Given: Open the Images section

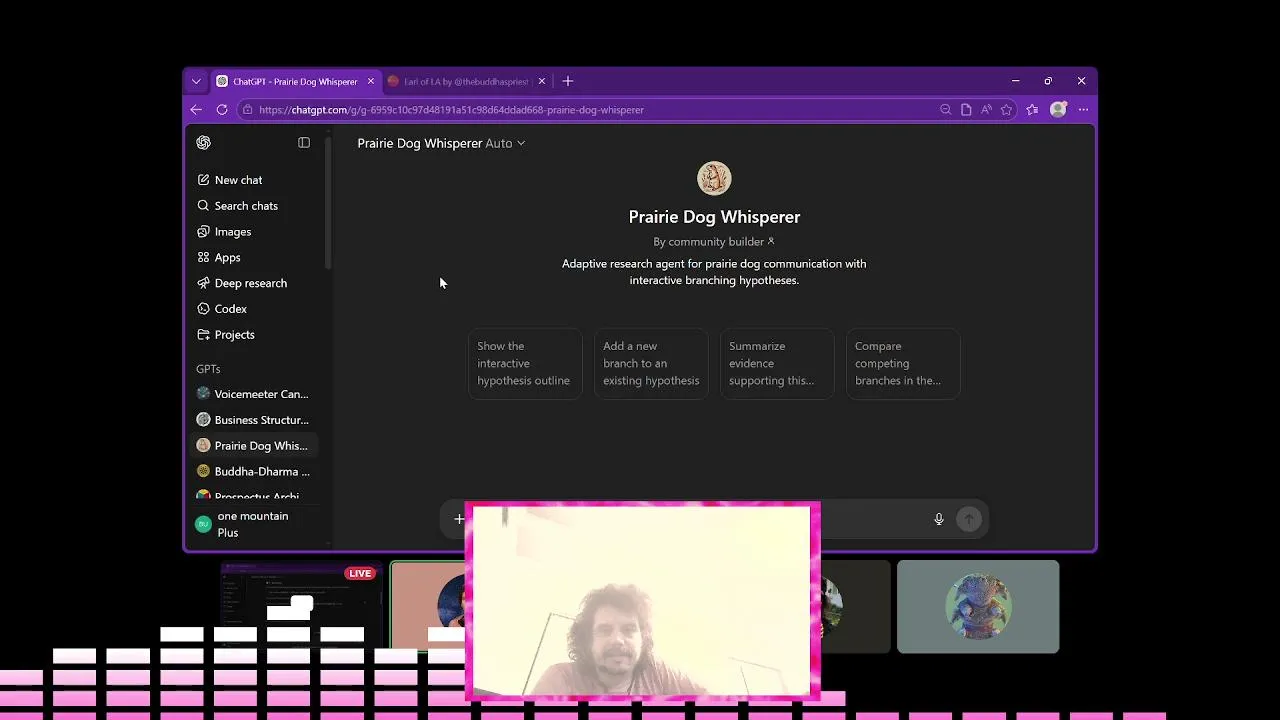Looking at the screenshot, I should pos(255,232).
